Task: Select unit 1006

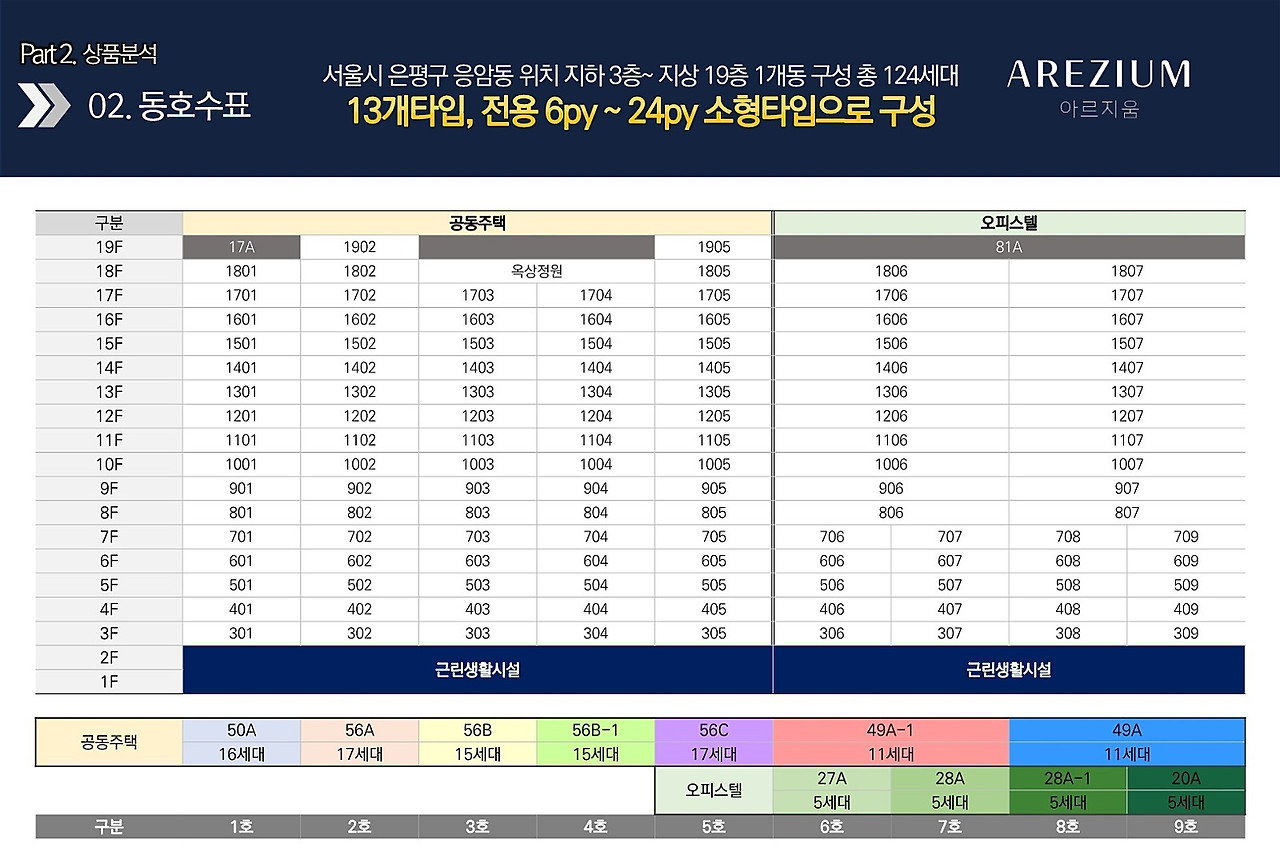Action: pyautogui.click(x=891, y=464)
